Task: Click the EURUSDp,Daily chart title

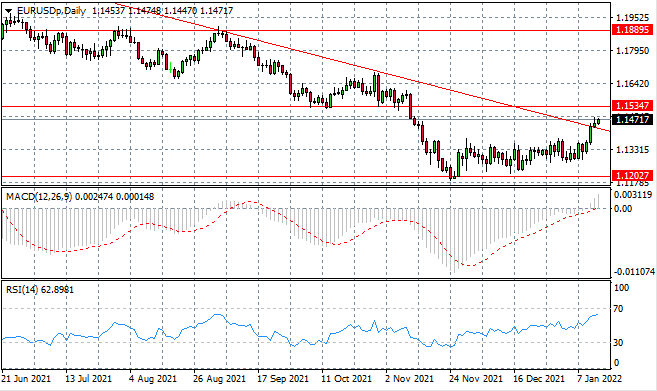Action: tap(52, 11)
